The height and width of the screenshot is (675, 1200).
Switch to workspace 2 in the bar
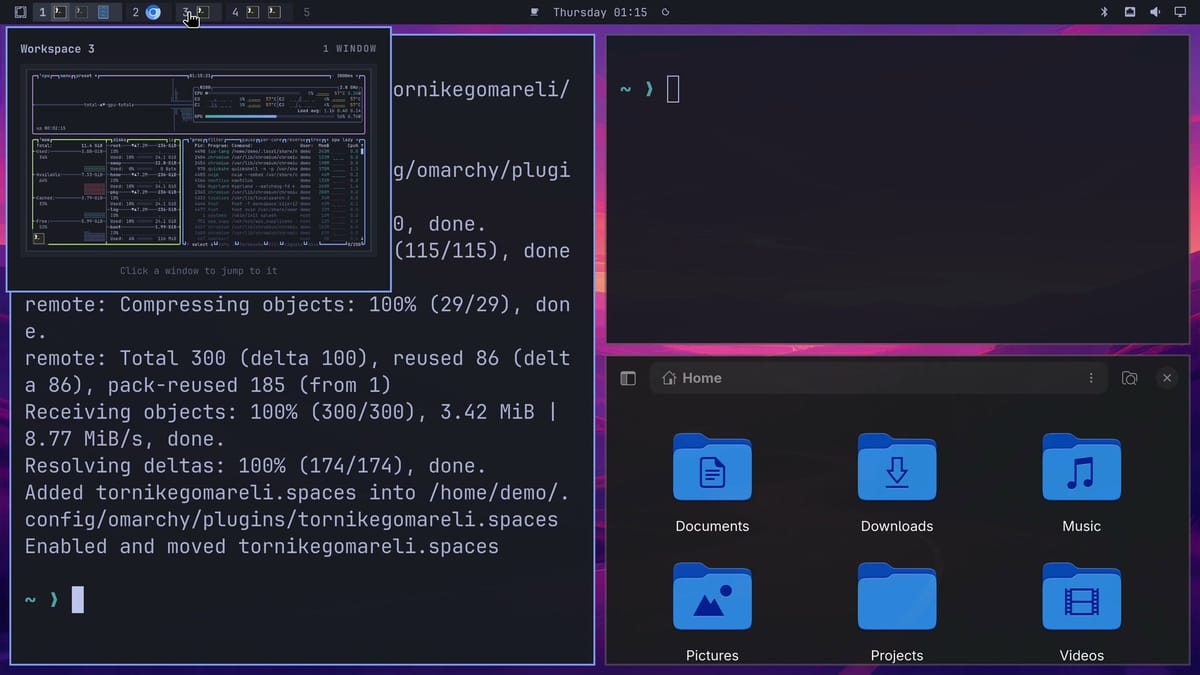click(x=135, y=12)
